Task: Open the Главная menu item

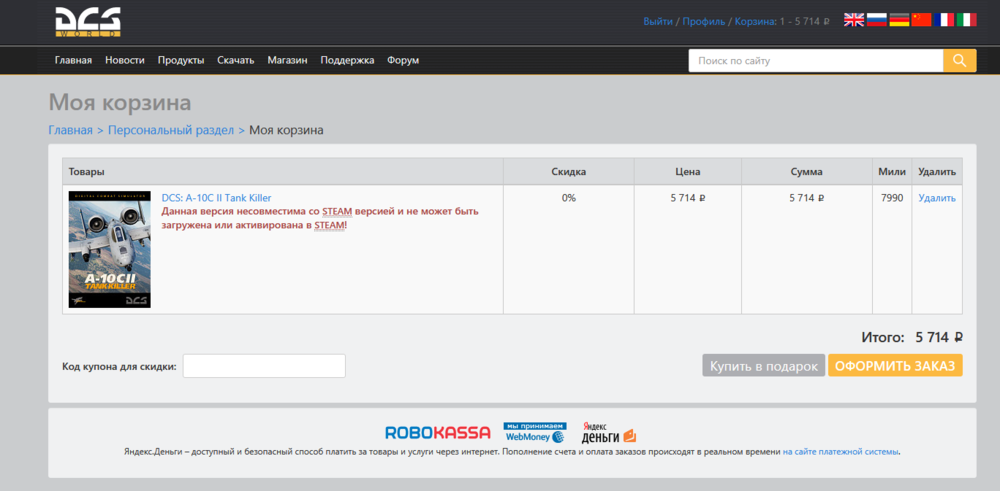Action: (x=73, y=61)
